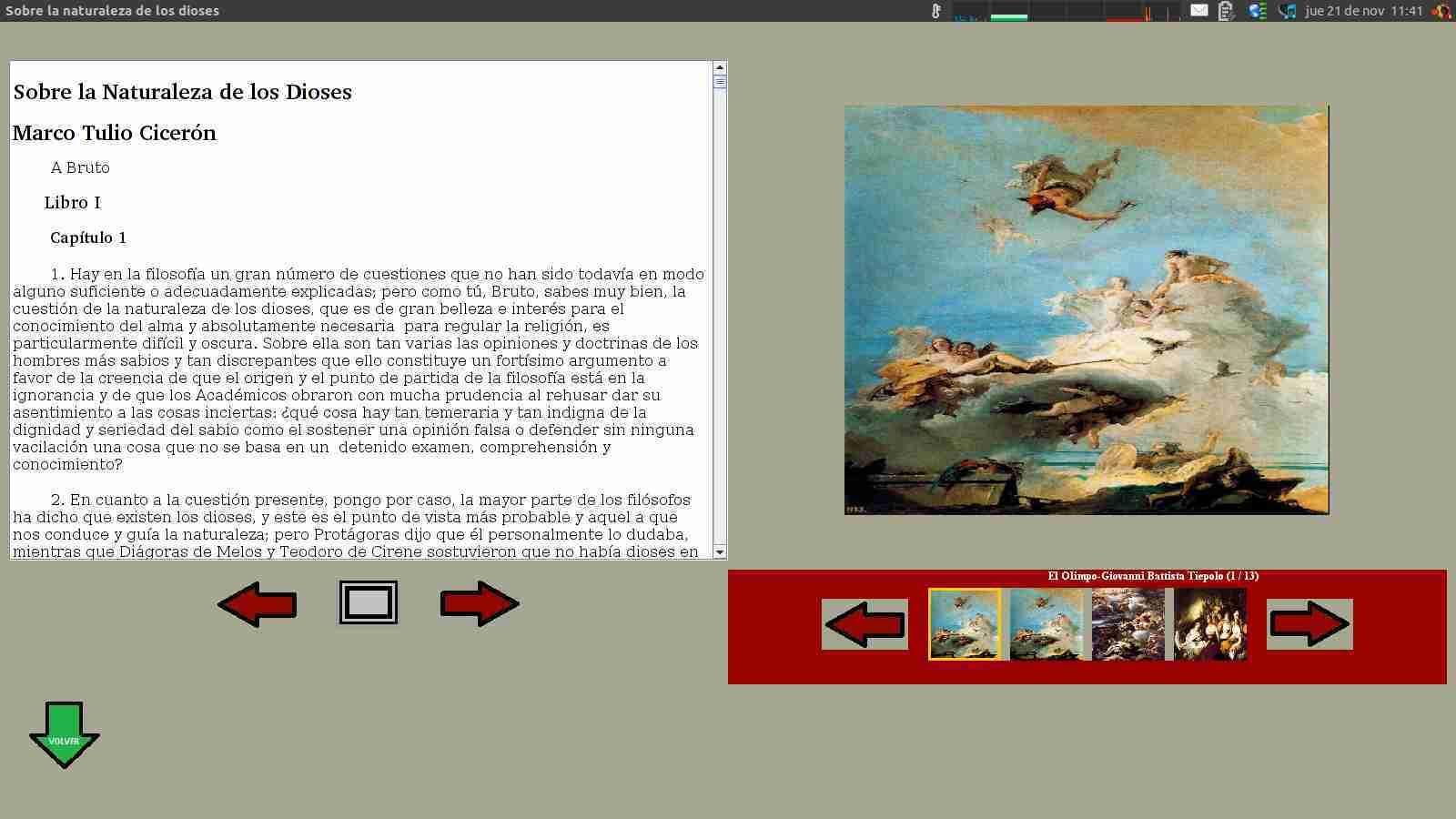
Task: Click the text scrollbar thumb handle
Action: (720, 82)
